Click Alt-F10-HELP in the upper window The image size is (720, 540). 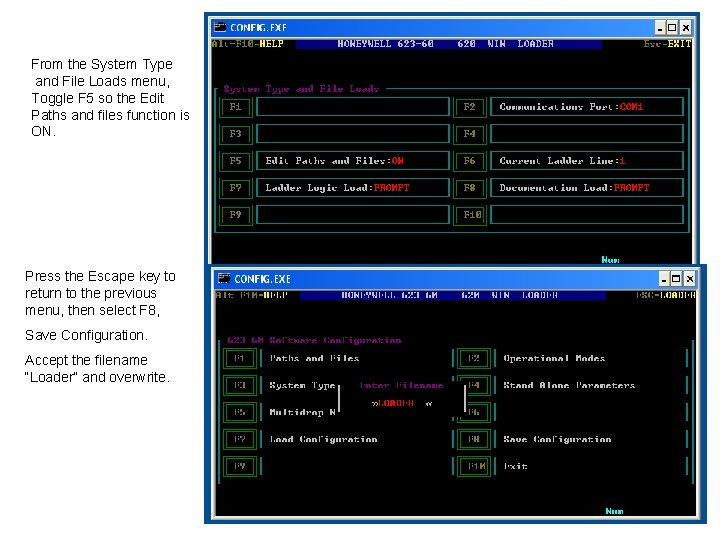pyautogui.click(x=248, y=44)
